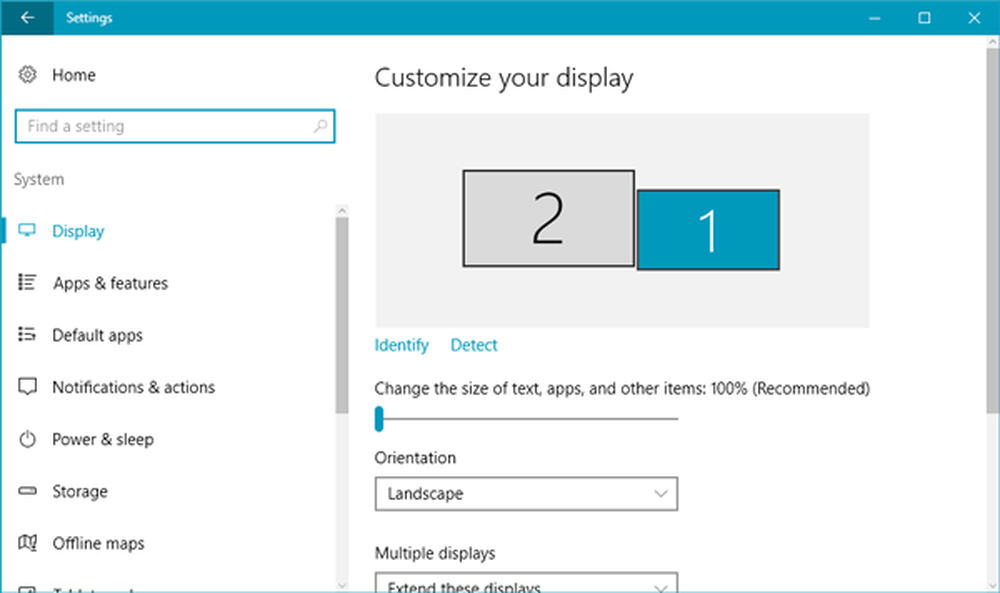Image resolution: width=1000 pixels, height=593 pixels.
Task: Close the Settings window
Action: pyautogui.click(x=974, y=18)
